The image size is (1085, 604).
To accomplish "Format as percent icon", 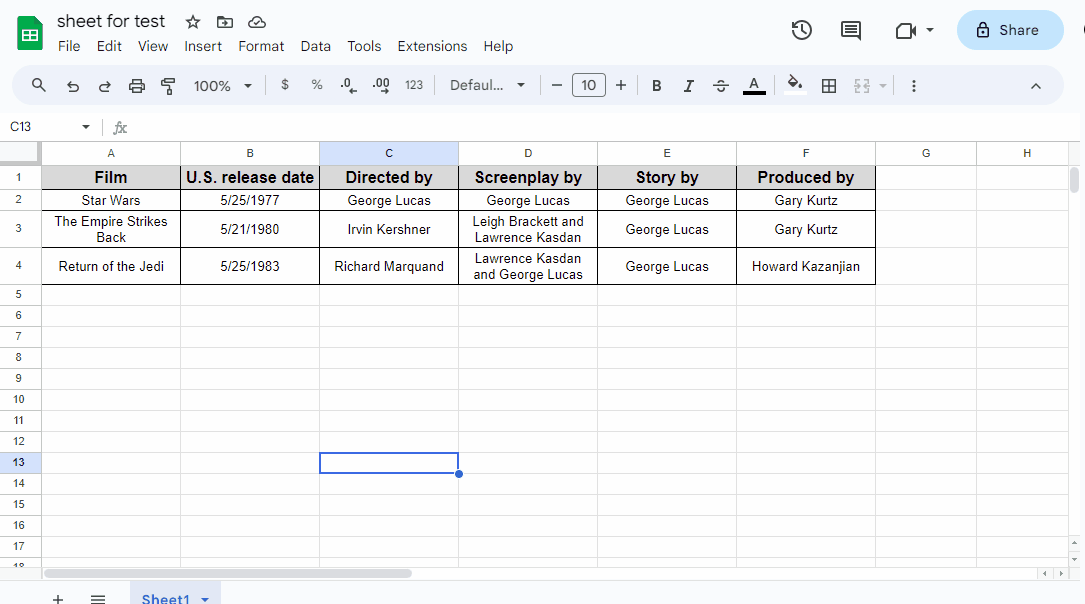I will tap(317, 85).
